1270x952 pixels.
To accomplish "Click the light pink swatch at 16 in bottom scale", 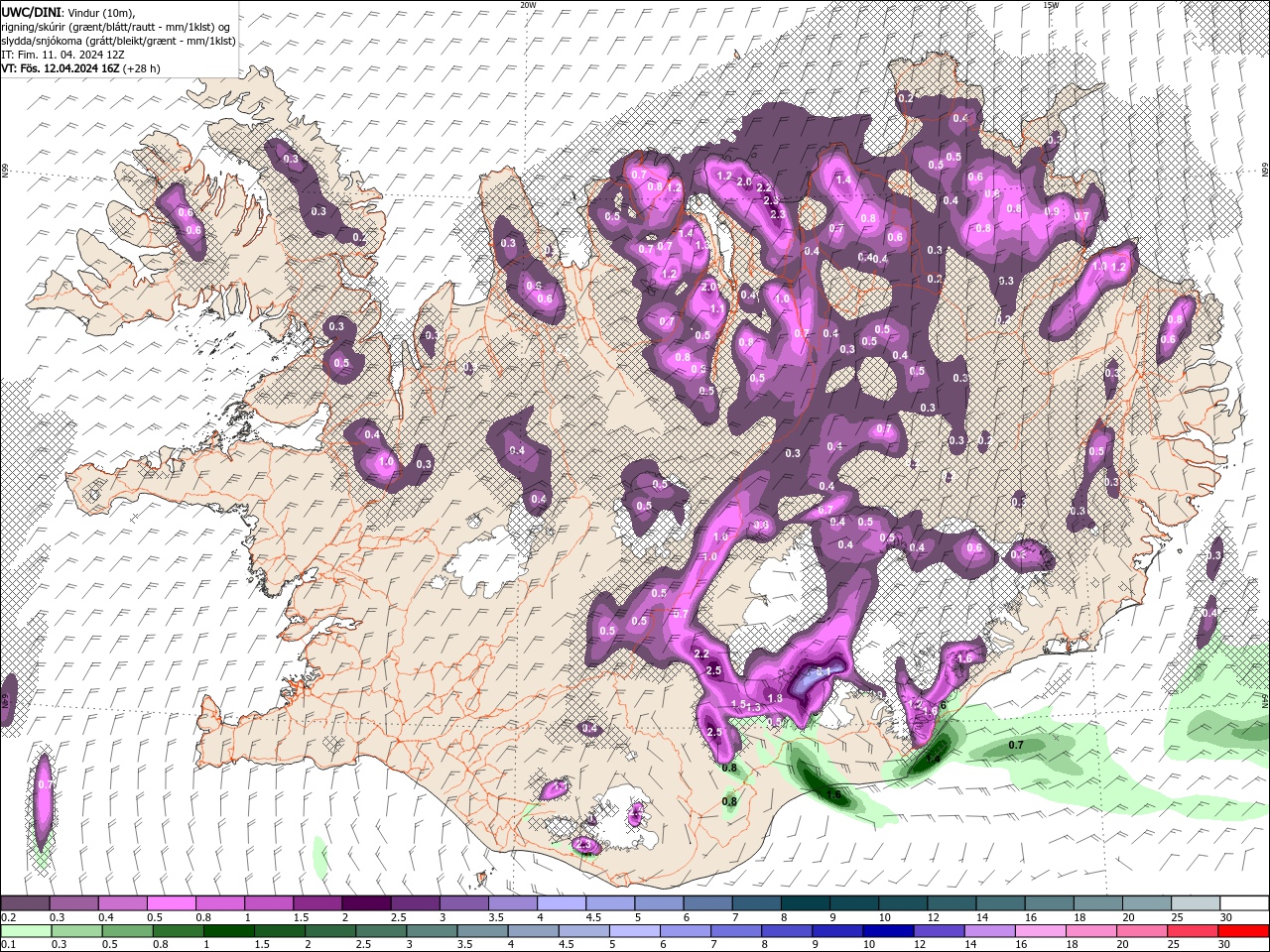I will (x=1042, y=930).
